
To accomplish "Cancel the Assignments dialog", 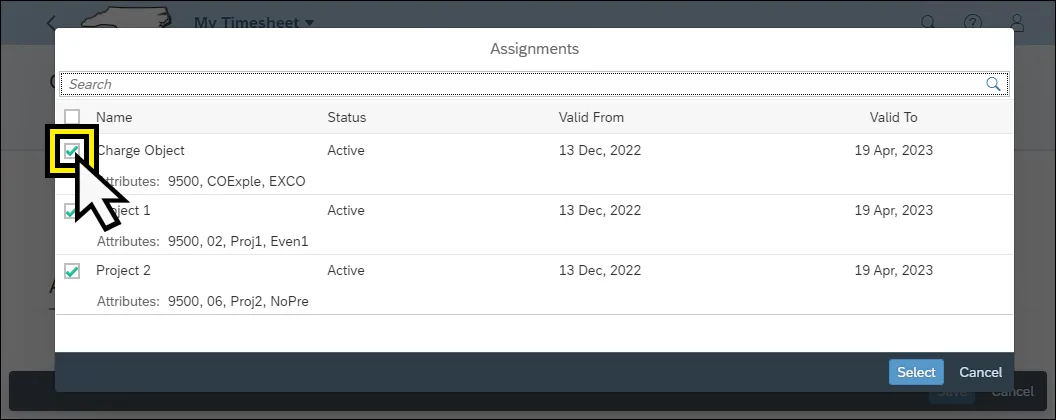I will point(980,372).
